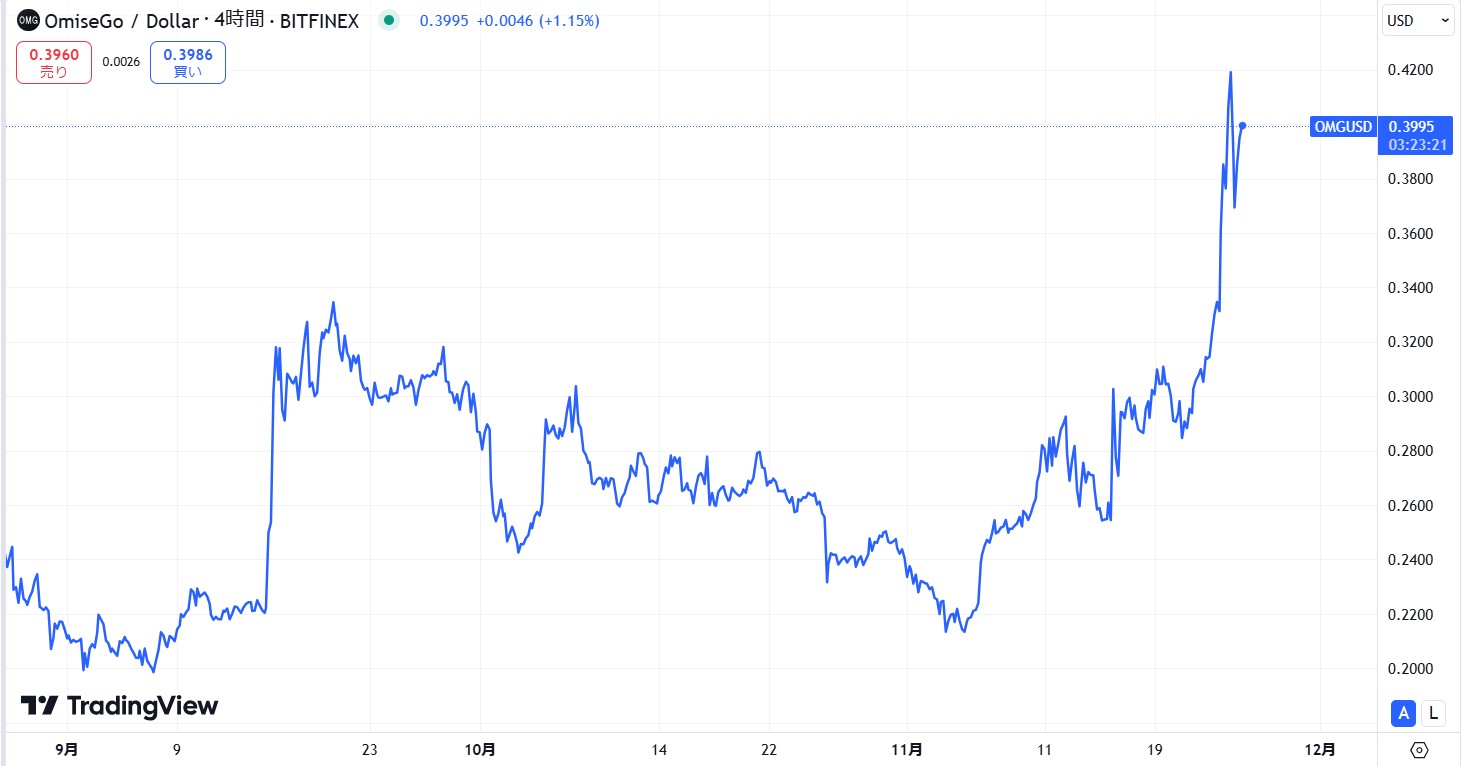The image size is (1461, 766).
Task: Click the 0.0026 spread value
Action: coord(121,61)
